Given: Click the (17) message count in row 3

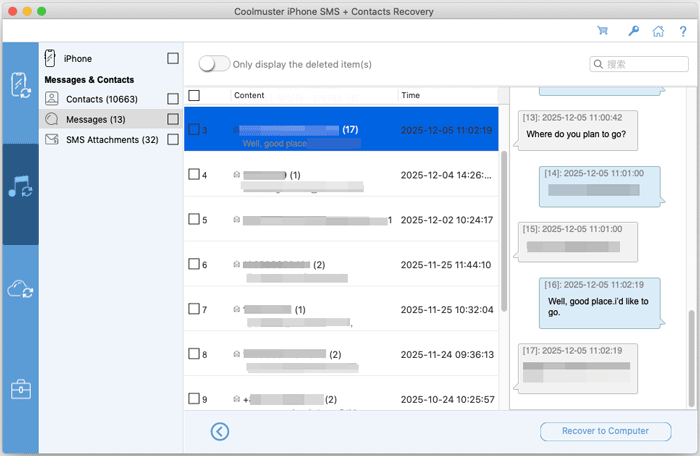Looking at the screenshot, I should pyautogui.click(x=350, y=130).
